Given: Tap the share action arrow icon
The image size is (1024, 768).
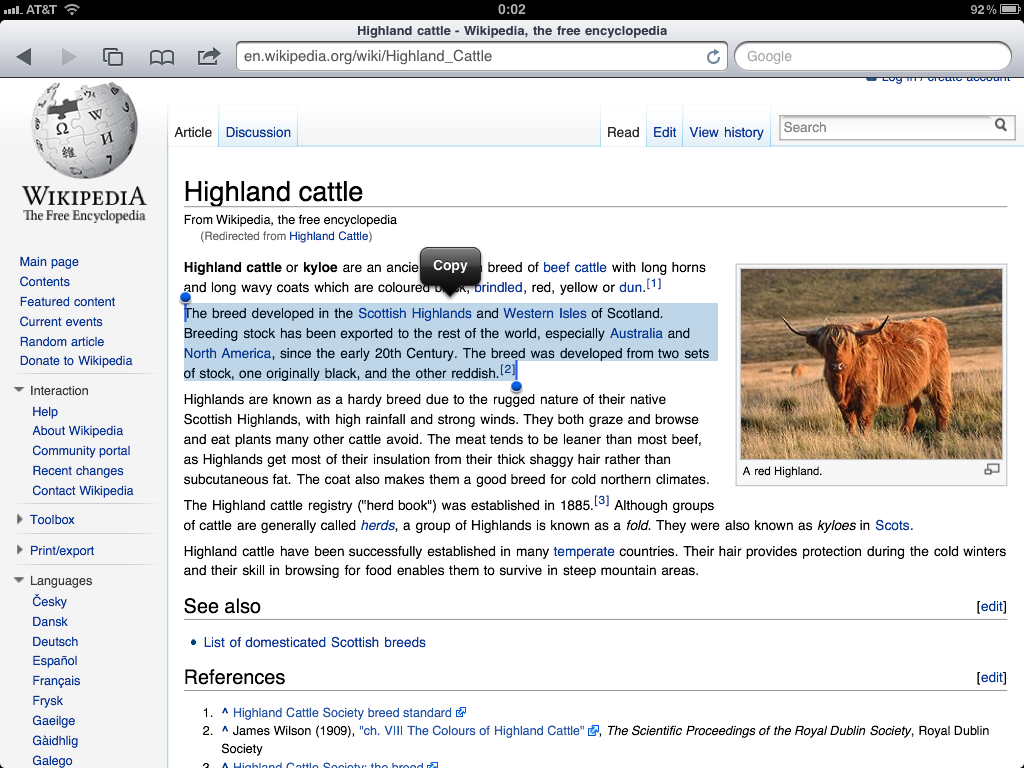Looking at the screenshot, I should point(208,56).
